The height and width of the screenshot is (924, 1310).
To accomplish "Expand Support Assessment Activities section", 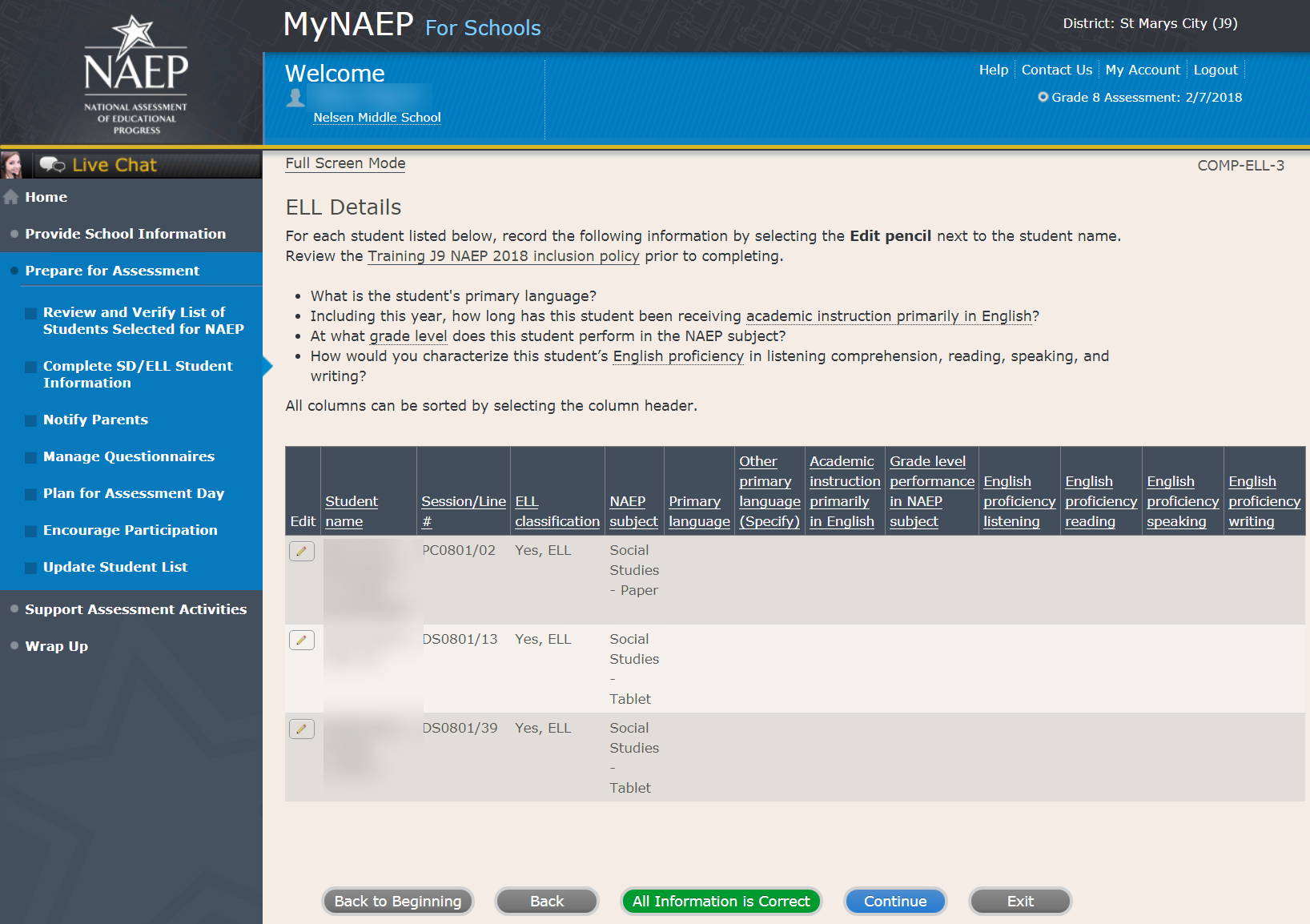I will point(135,609).
